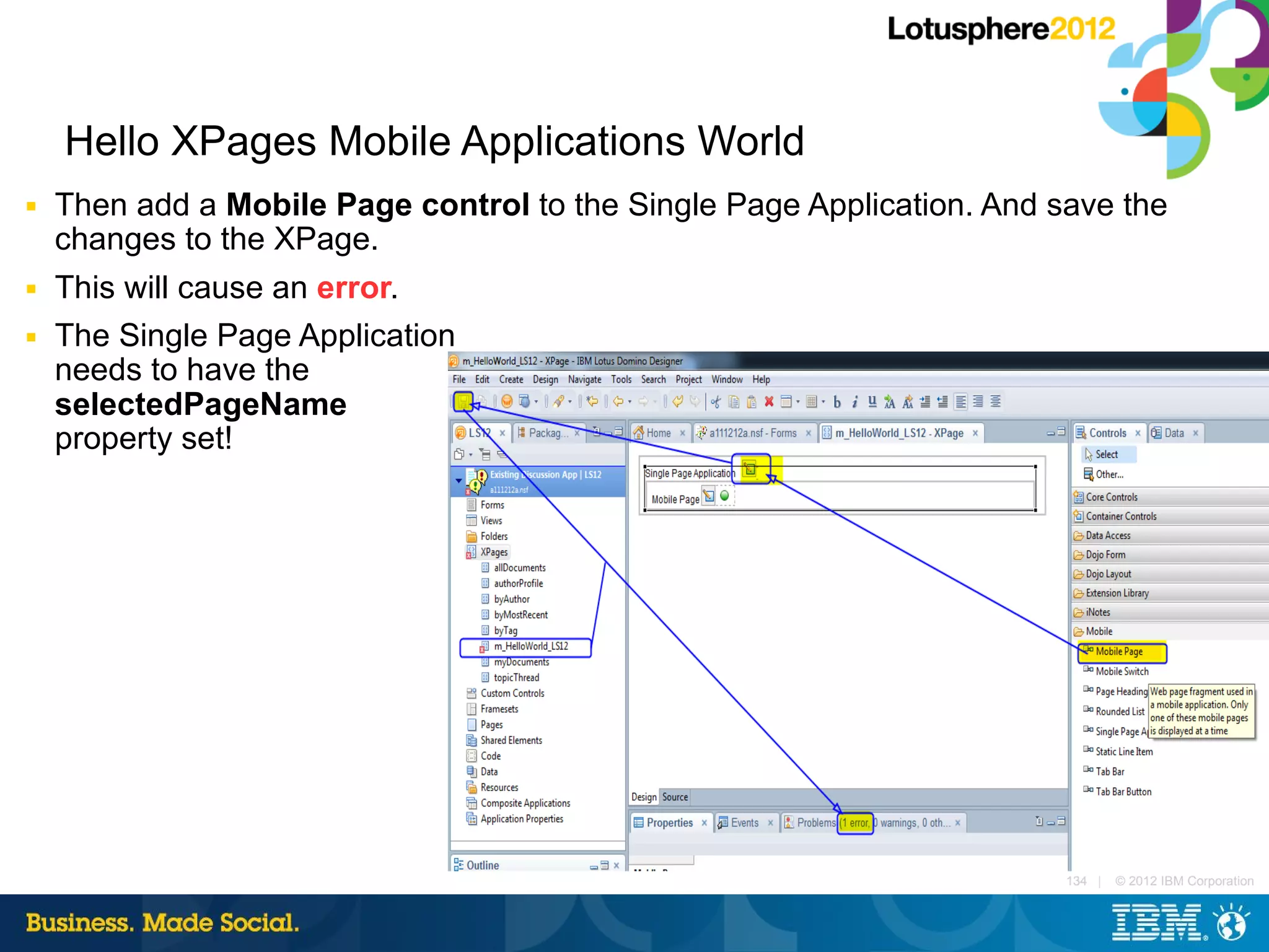Viewport: 1269px width, 952px height.
Task: Click the Increase Indent icon
Action: pos(925,402)
